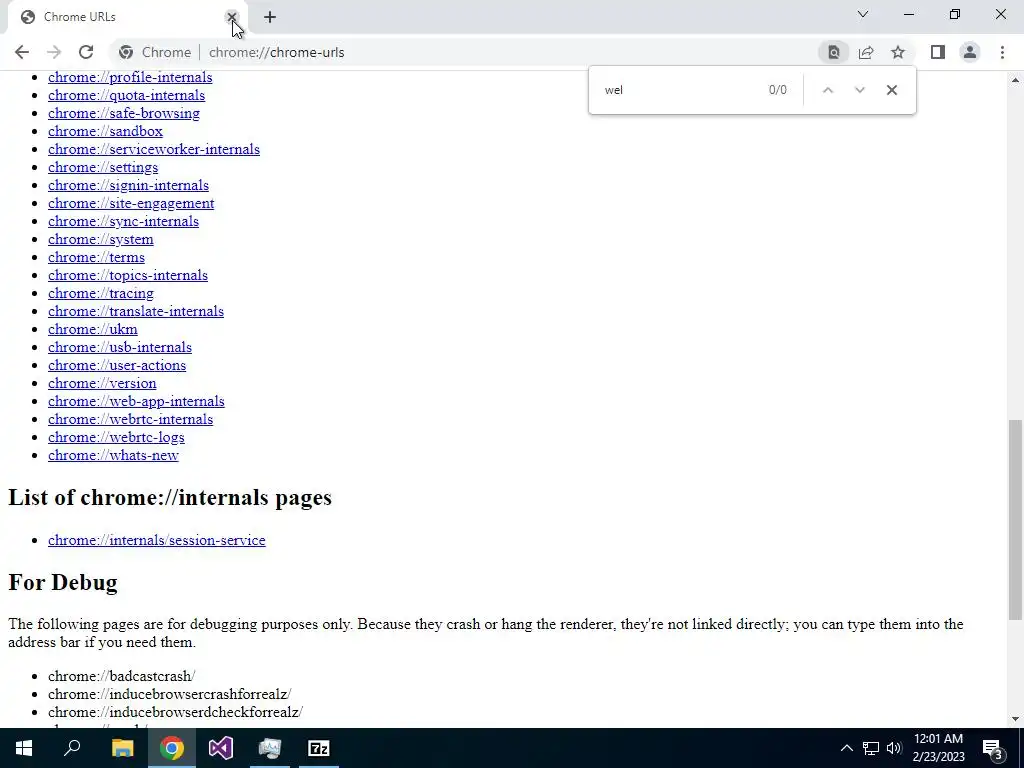Screen dimensions: 1024x768
Task: Open chrome://topics-internals link
Action: (x=127, y=275)
